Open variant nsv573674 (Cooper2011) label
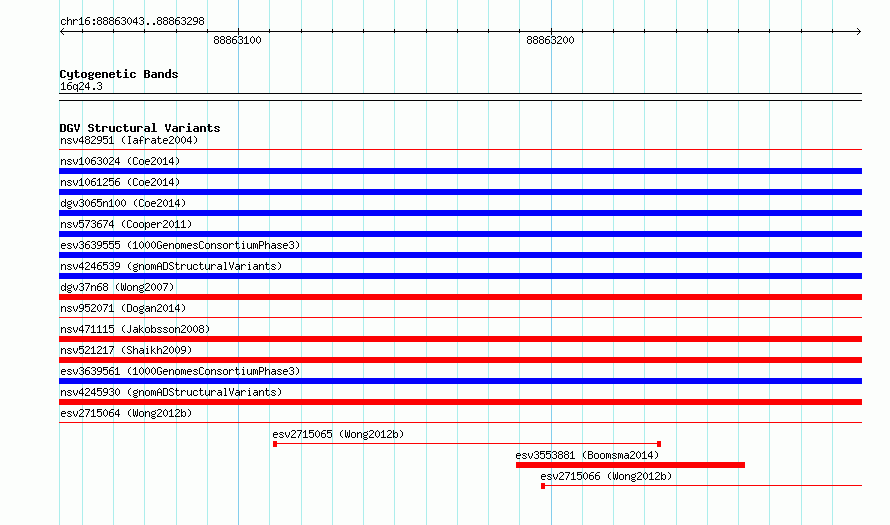The width and height of the screenshot is (890, 525). point(126,224)
